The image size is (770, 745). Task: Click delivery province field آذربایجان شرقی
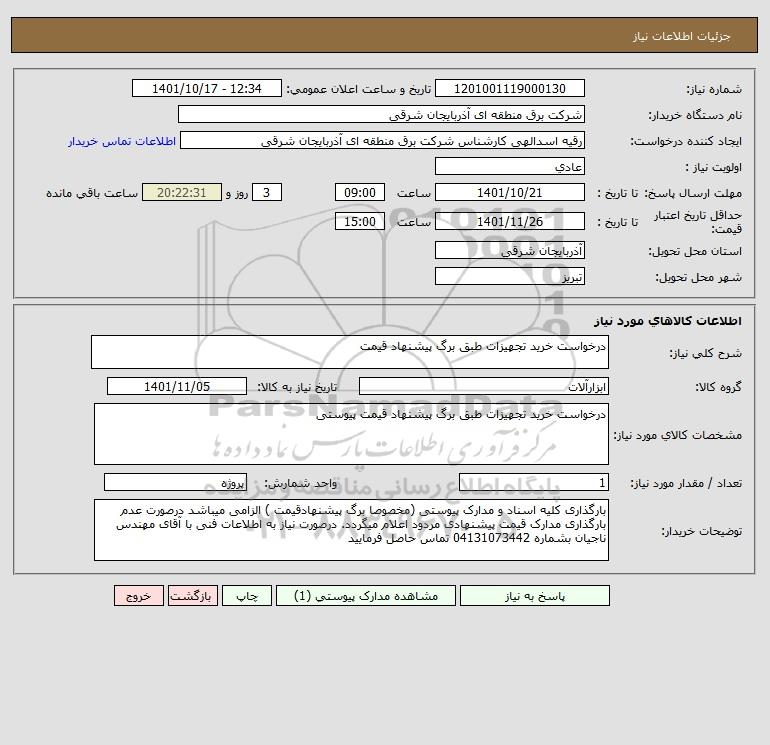pos(510,250)
